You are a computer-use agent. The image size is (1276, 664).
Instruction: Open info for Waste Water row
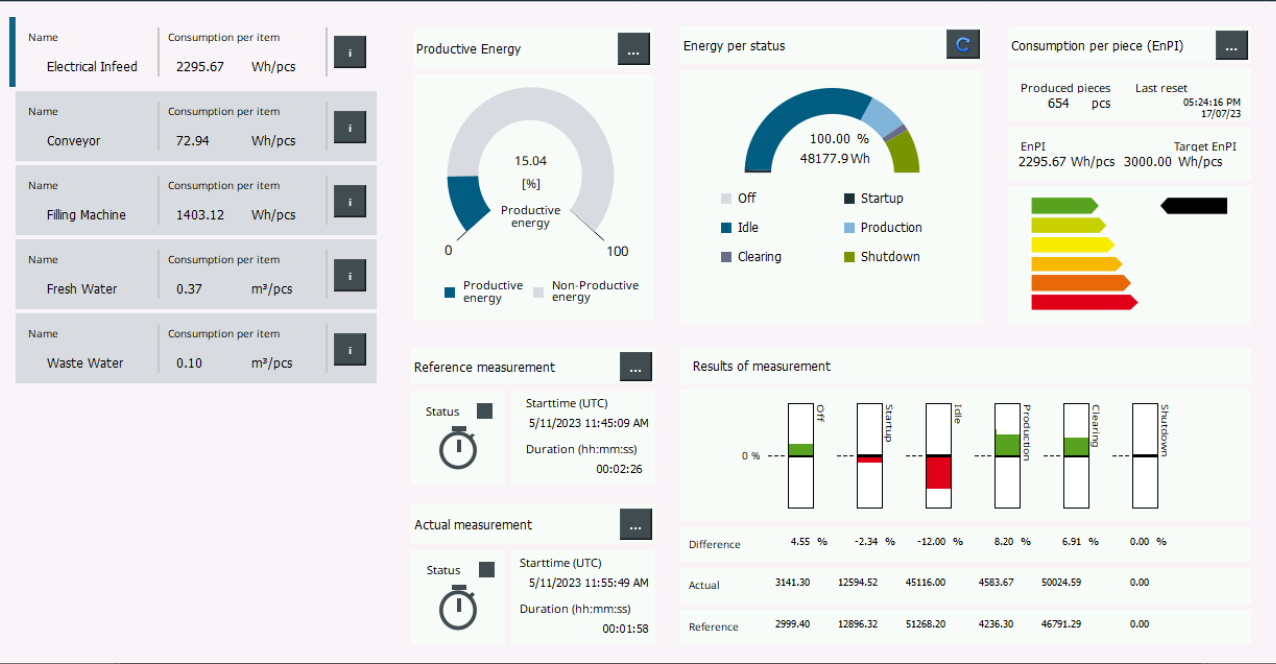(x=350, y=349)
